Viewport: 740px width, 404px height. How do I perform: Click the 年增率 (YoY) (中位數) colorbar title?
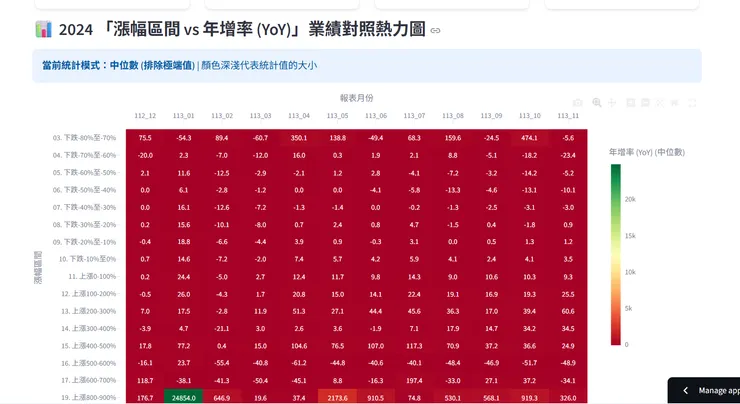point(647,152)
